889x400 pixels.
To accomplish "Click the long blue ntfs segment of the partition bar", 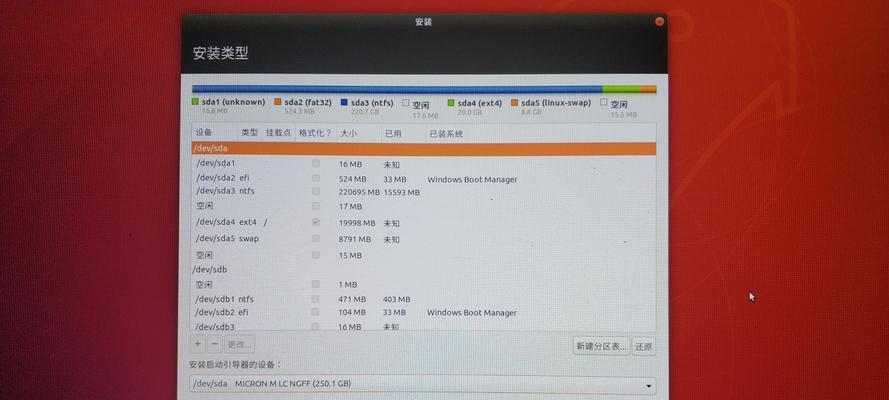I will (397, 89).
